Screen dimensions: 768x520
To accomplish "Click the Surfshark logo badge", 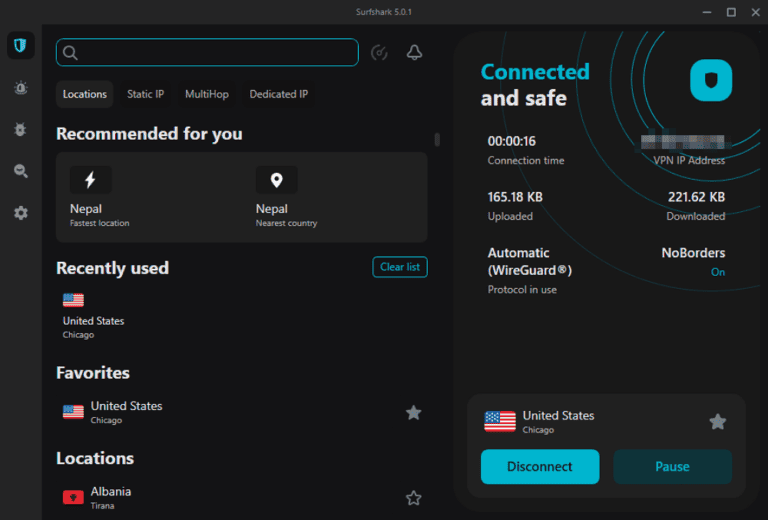I will [x=711, y=80].
